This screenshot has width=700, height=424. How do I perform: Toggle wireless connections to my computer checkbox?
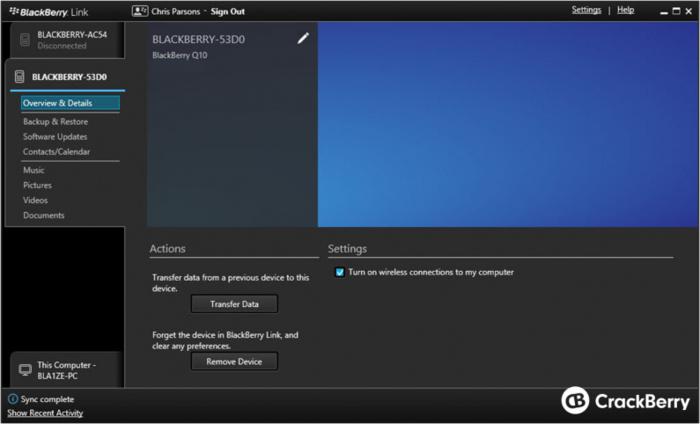340,272
